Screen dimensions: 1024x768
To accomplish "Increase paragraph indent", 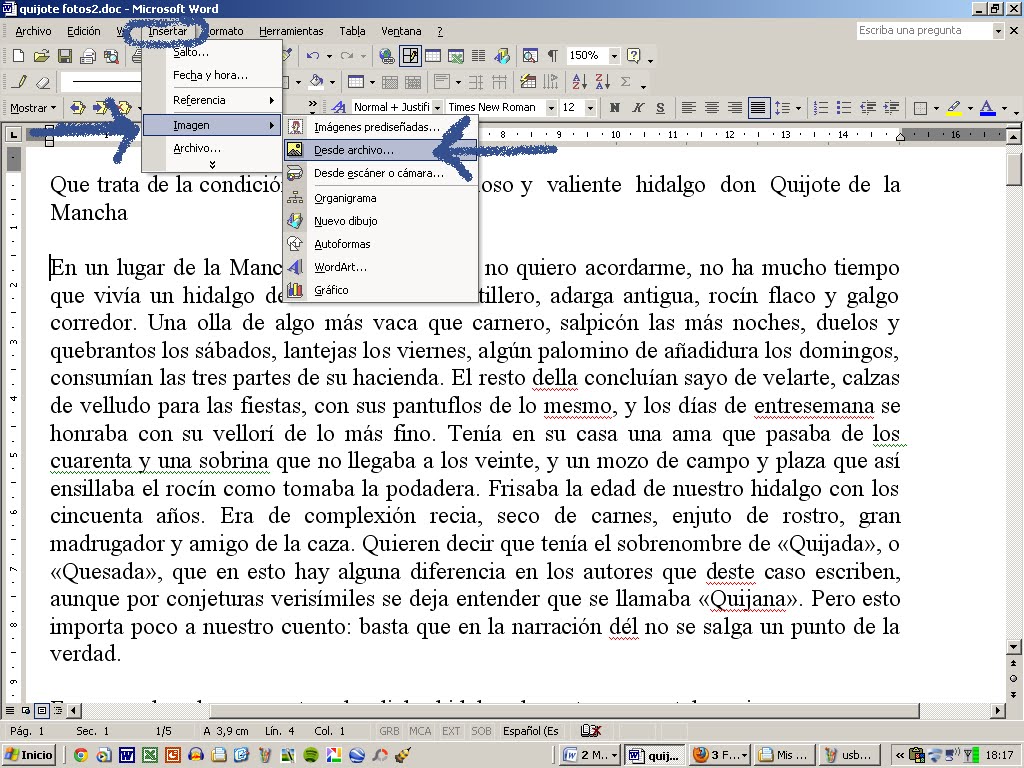I will tap(891, 107).
